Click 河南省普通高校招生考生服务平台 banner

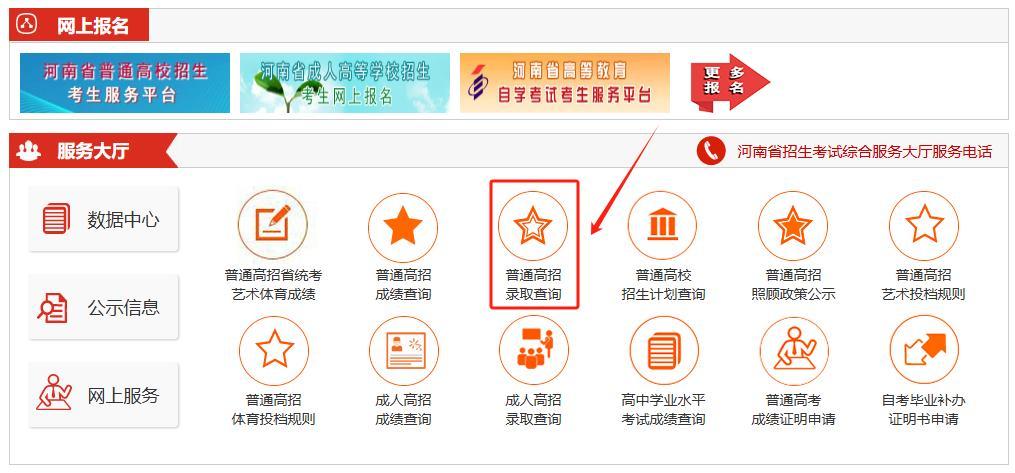(125, 83)
